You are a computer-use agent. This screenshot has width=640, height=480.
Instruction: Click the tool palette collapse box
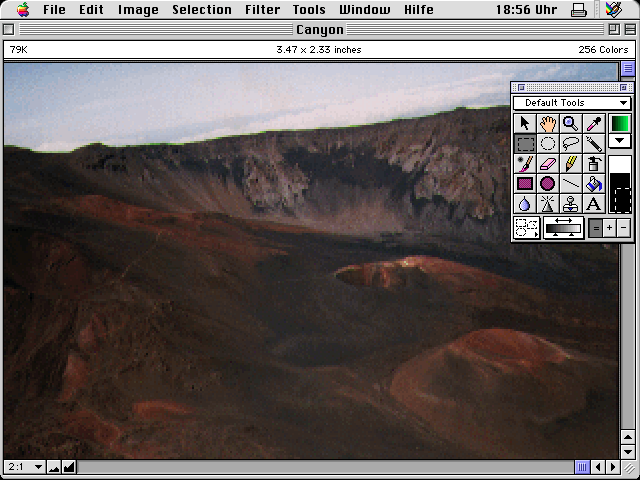point(623,87)
